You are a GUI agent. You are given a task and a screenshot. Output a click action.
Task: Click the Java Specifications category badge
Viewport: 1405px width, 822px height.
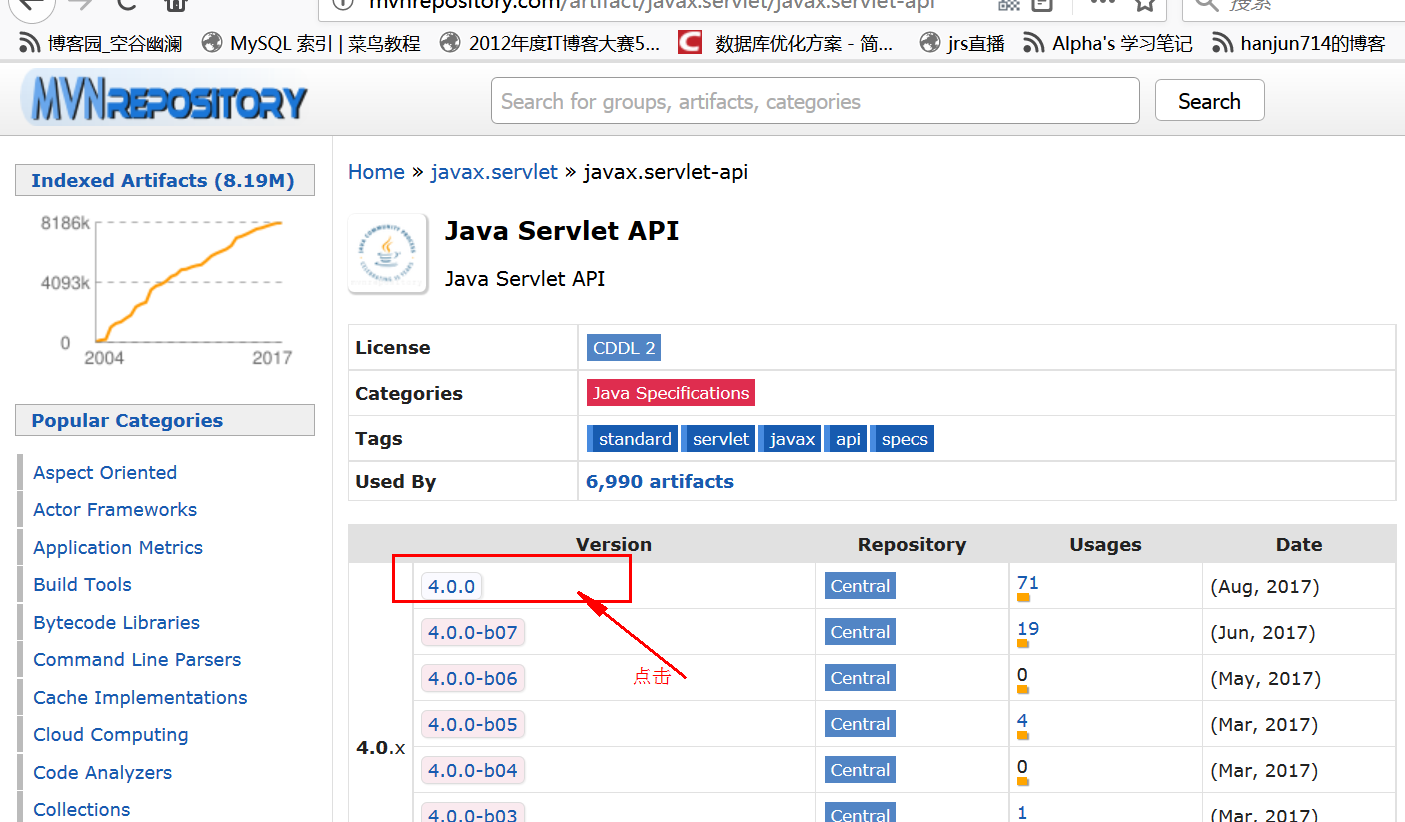pos(671,393)
